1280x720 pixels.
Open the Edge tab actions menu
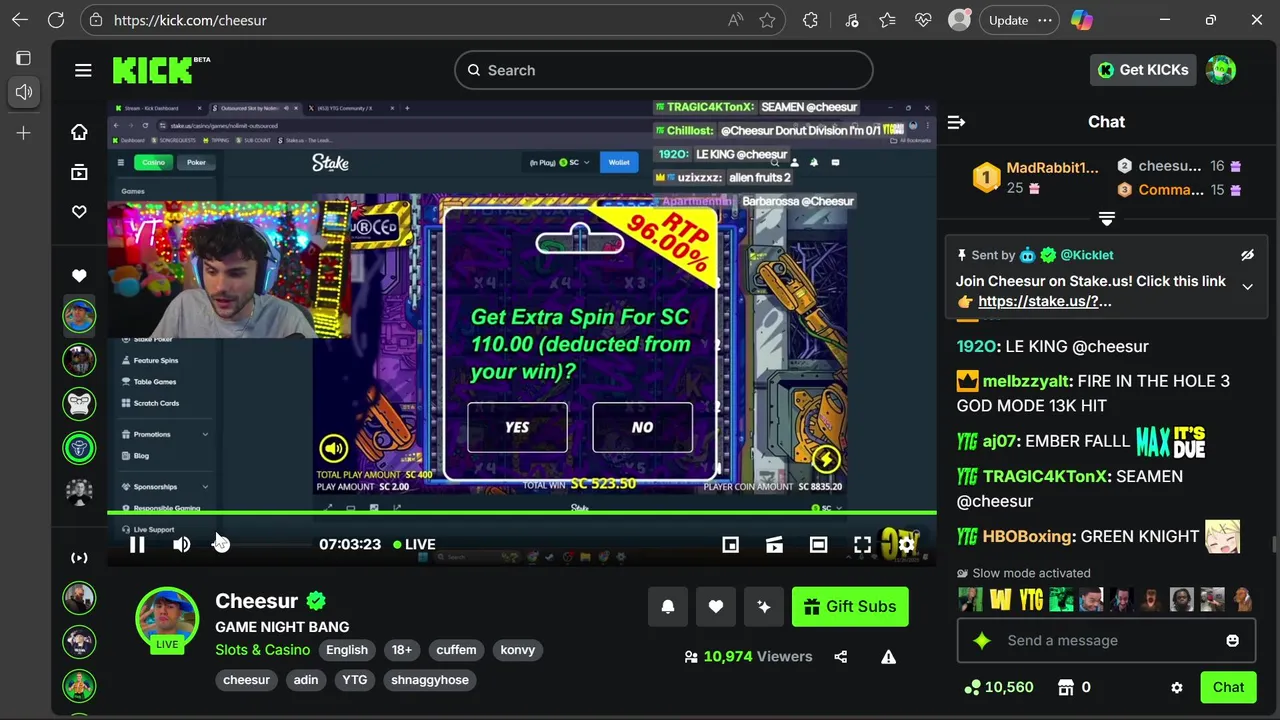24,58
